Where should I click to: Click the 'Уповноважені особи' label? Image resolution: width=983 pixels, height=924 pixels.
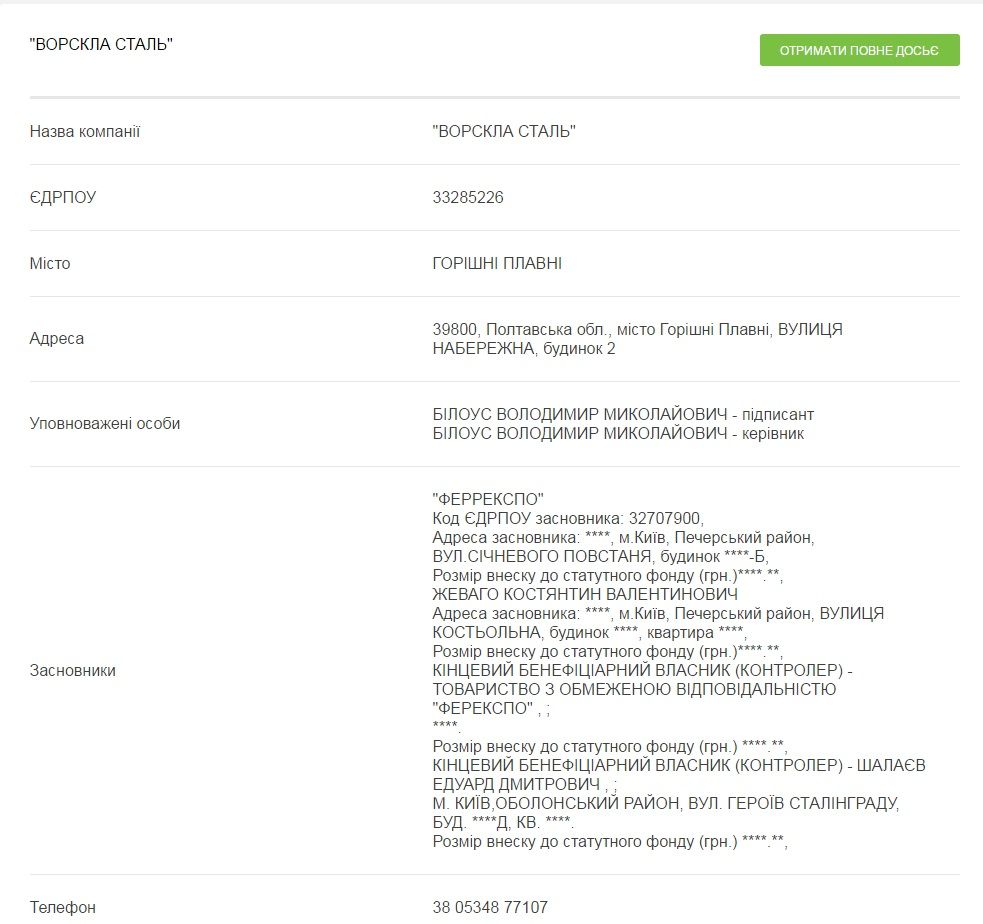(105, 423)
